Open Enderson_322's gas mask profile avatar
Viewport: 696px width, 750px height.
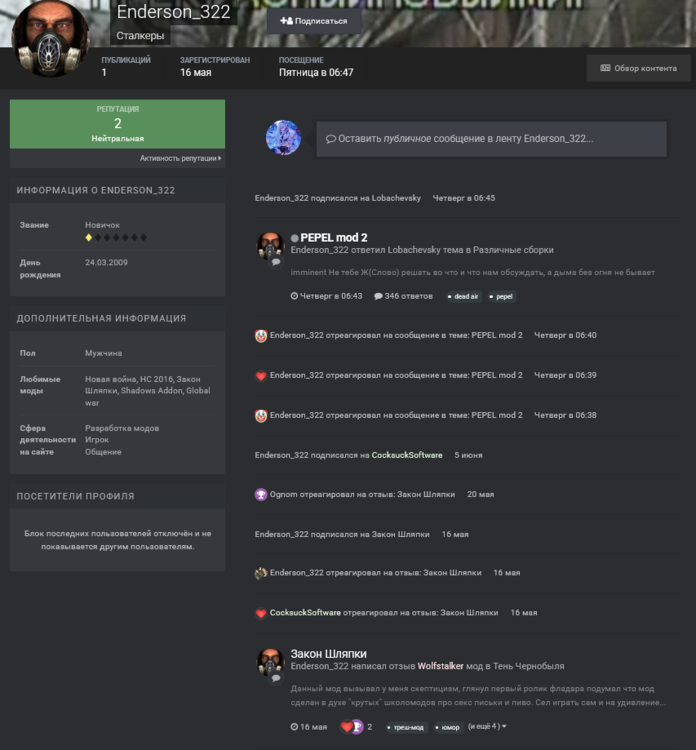pyautogui.click(x=50, y=39)
